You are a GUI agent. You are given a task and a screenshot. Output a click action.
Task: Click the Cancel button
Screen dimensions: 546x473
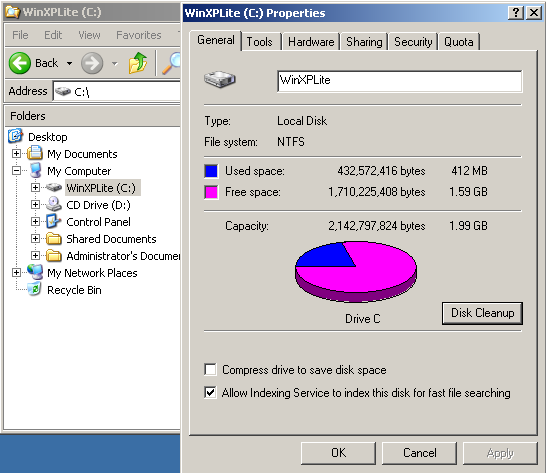coord(420,453)
